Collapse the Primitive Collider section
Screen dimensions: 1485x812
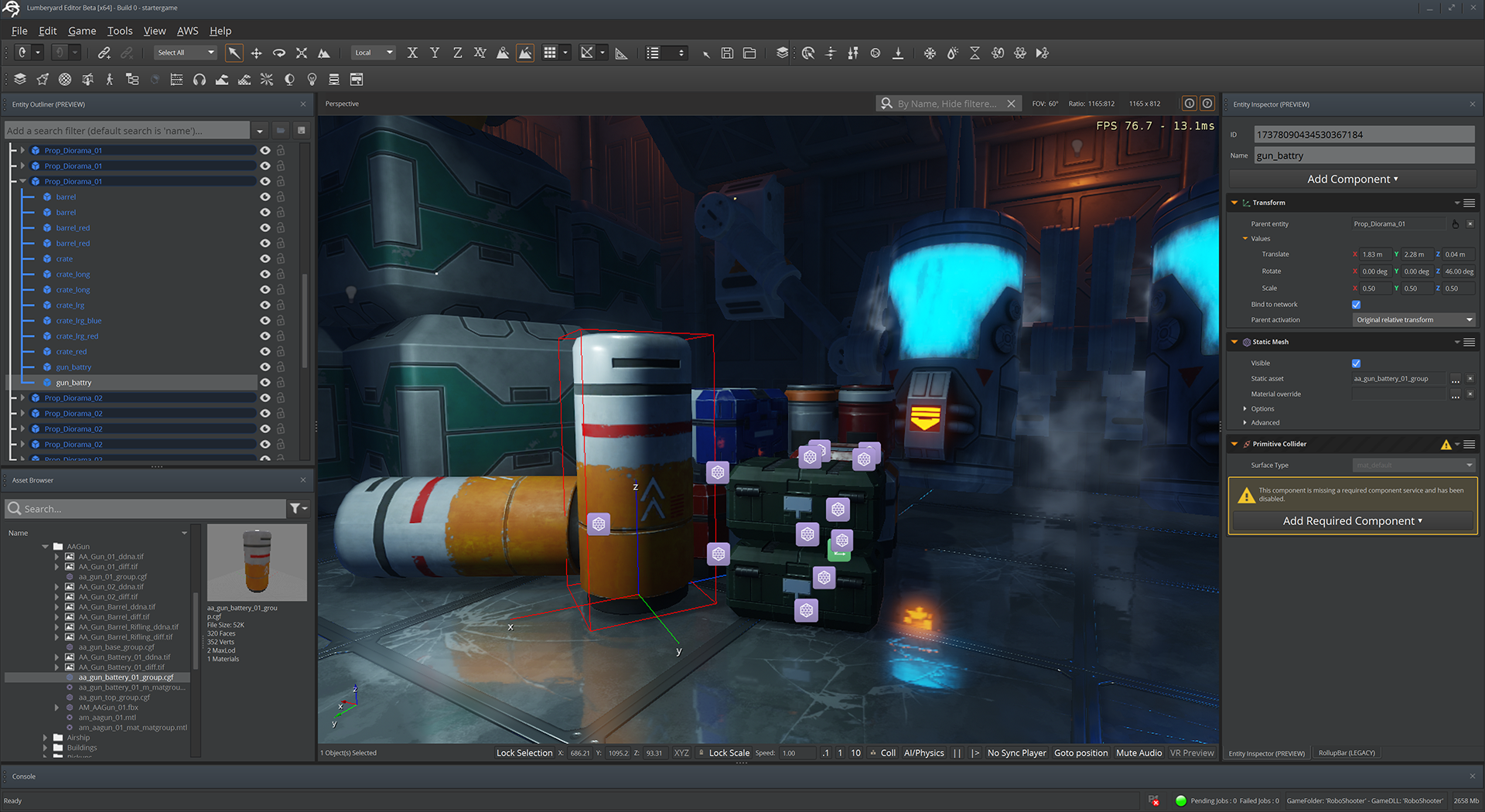(x=1234, y=444)
